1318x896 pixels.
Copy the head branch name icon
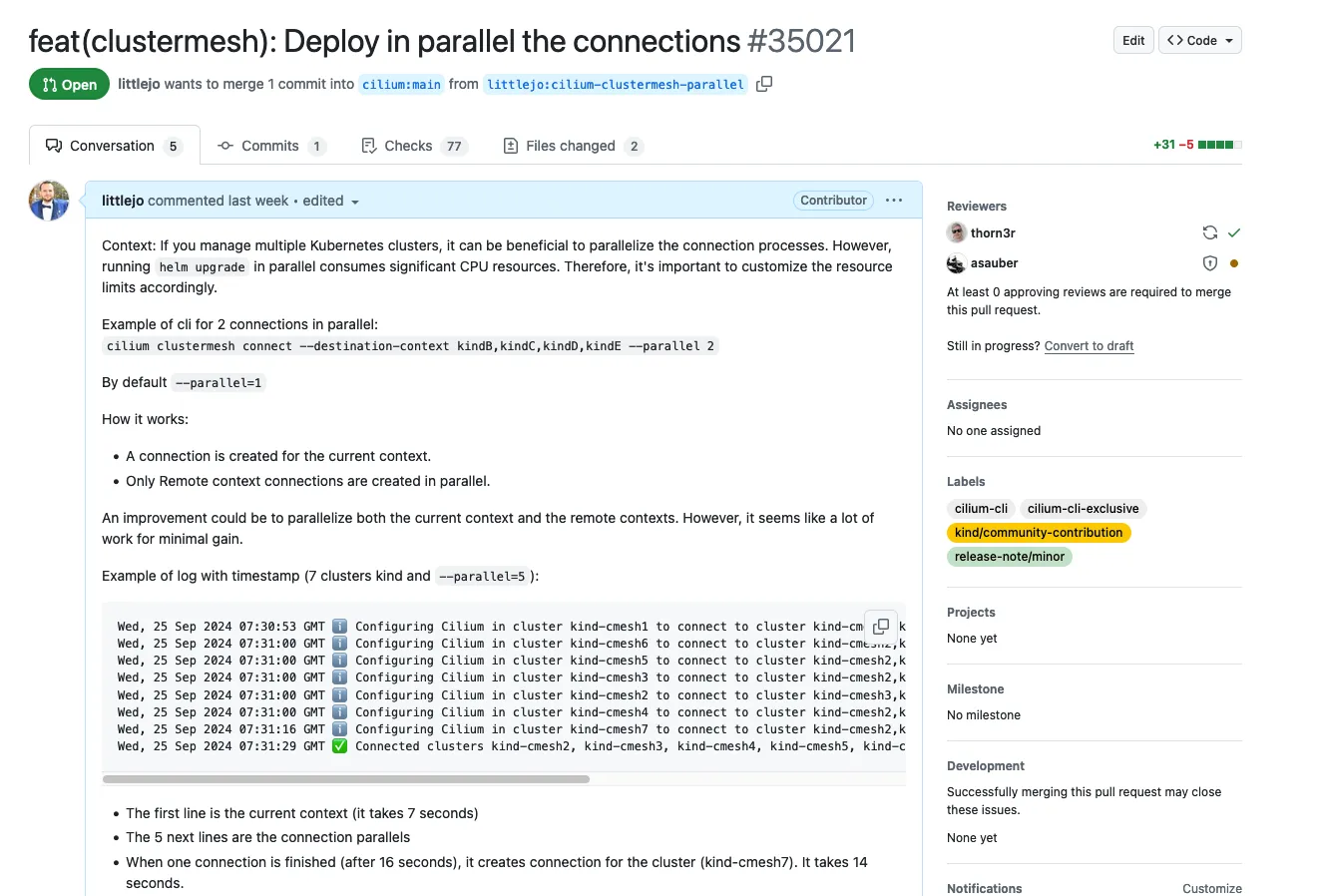(x=764, y=84)
